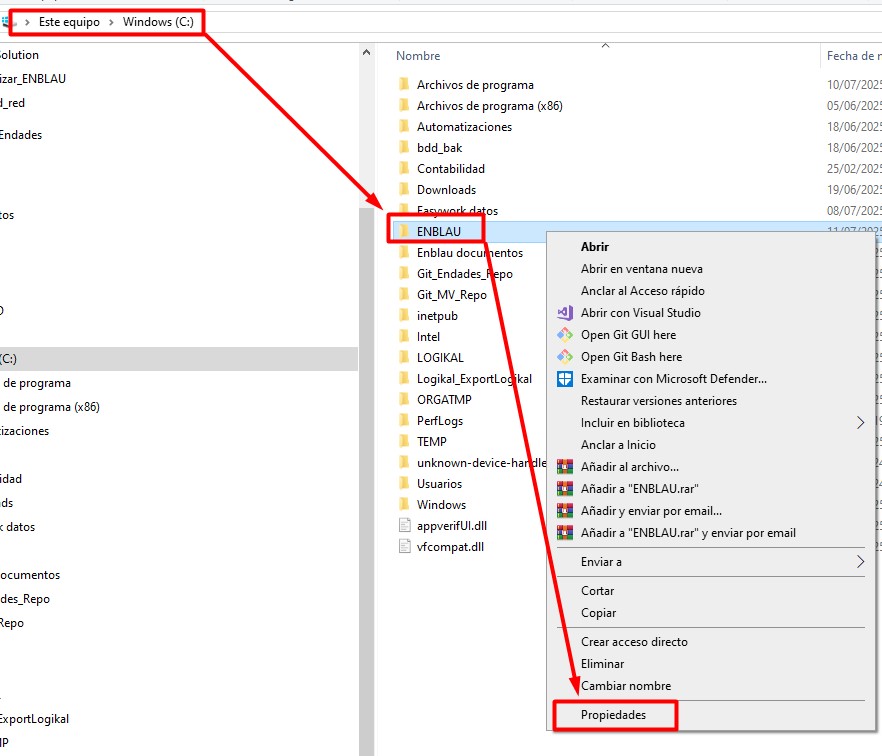This screenshot has height=756, width=882.
Task: Click WinRAR icon beside Añadir y enviar por email
Action: 565,511
